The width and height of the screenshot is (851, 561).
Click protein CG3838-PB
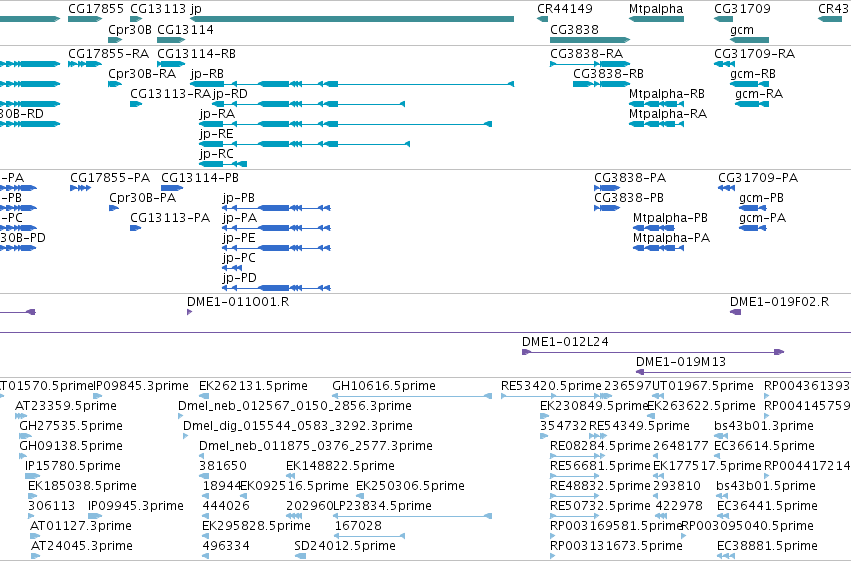(607, 208)
